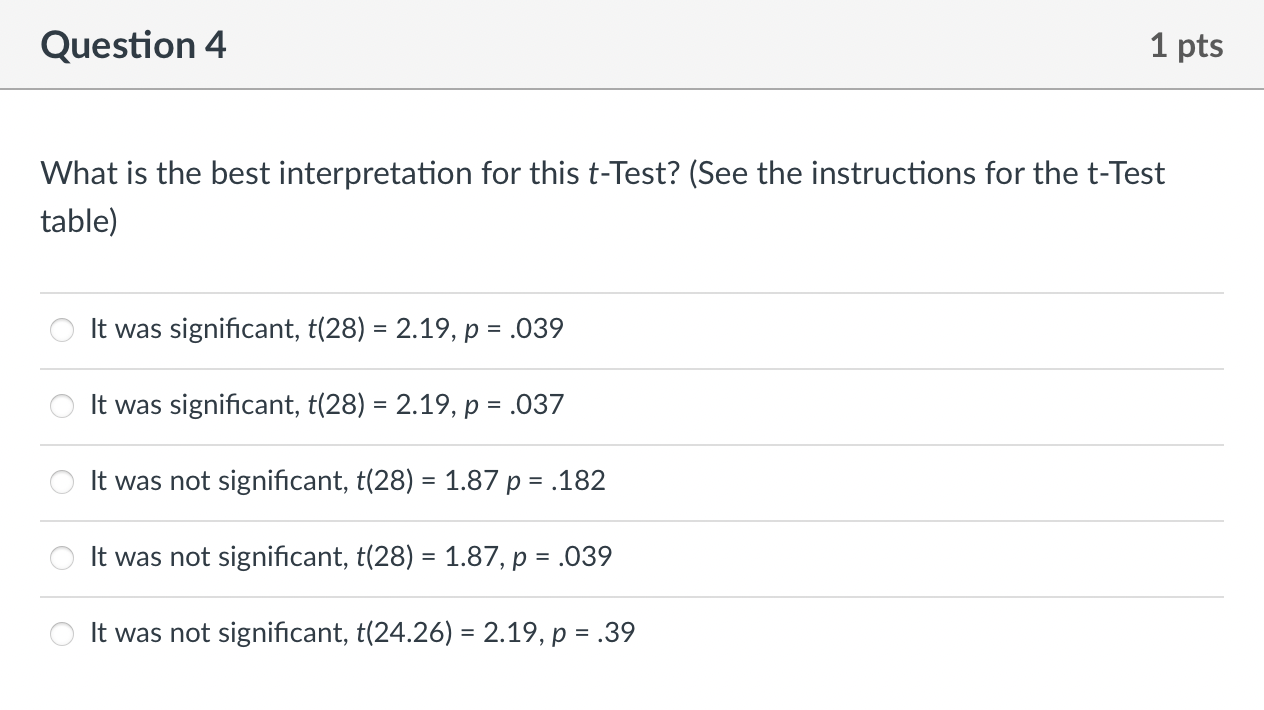The width and height of the screenshot is (1264, 710).
Task: Click answer label 'not significant, t(28) = 1.87 p = .182'
Action: pos(347,481)
